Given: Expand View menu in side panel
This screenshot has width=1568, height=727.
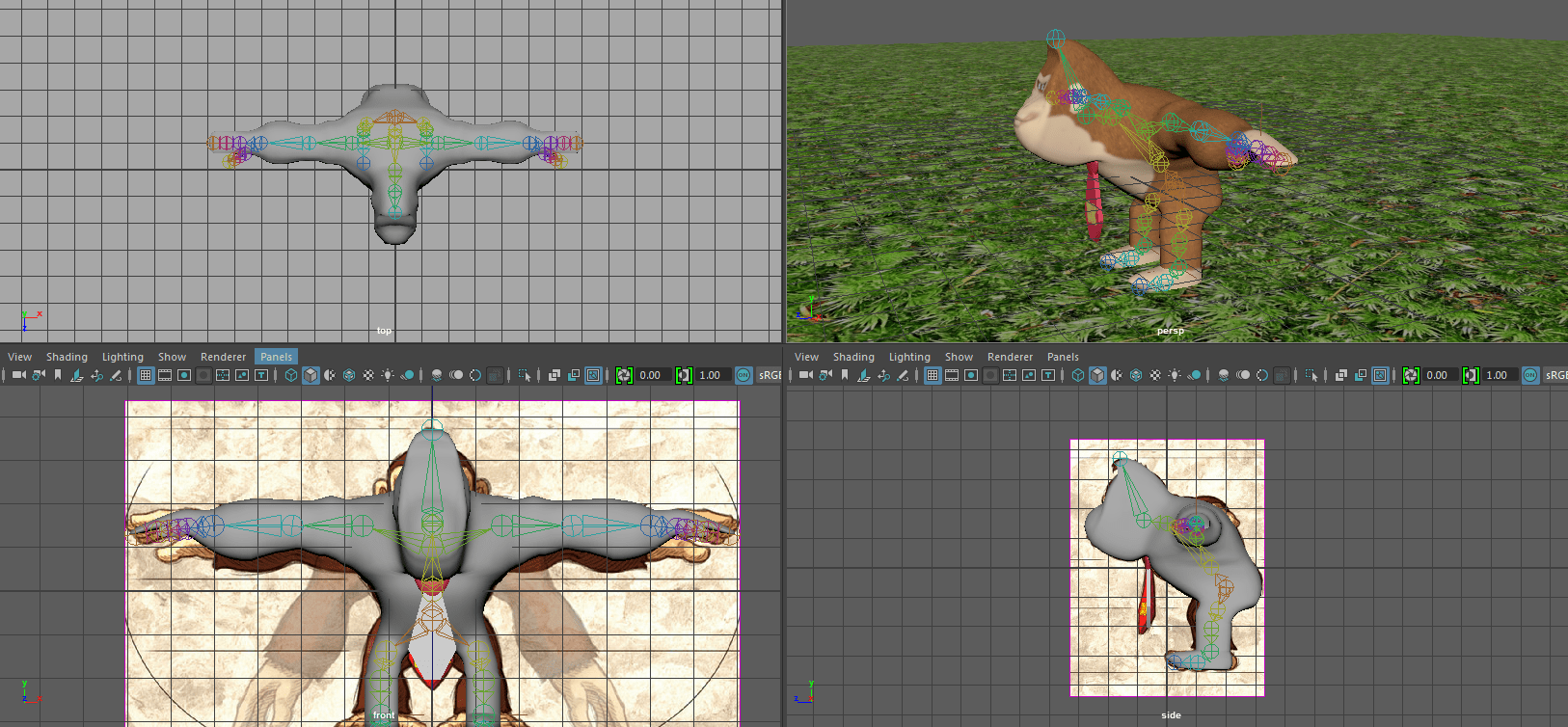Looking at the screenshot, I should tap(806, 357).
